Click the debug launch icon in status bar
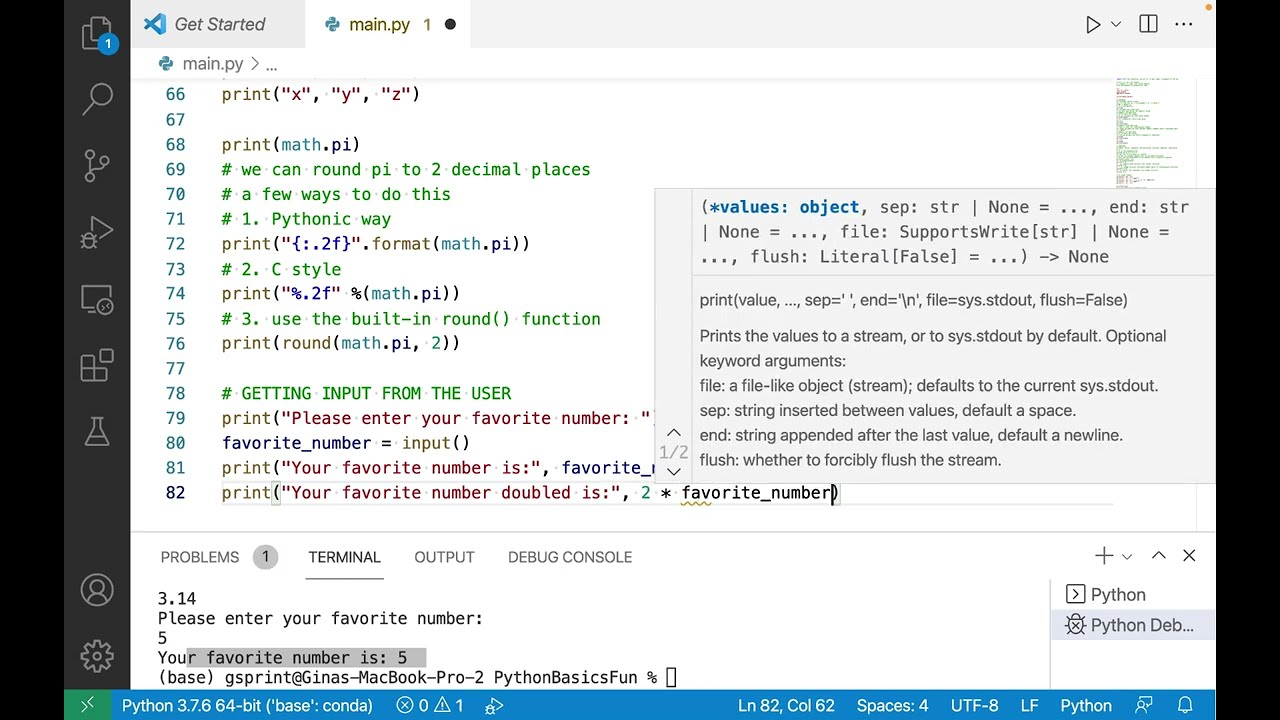This screenshot has height=720, width=1280. pyautogui.click(x=493, y=705)
